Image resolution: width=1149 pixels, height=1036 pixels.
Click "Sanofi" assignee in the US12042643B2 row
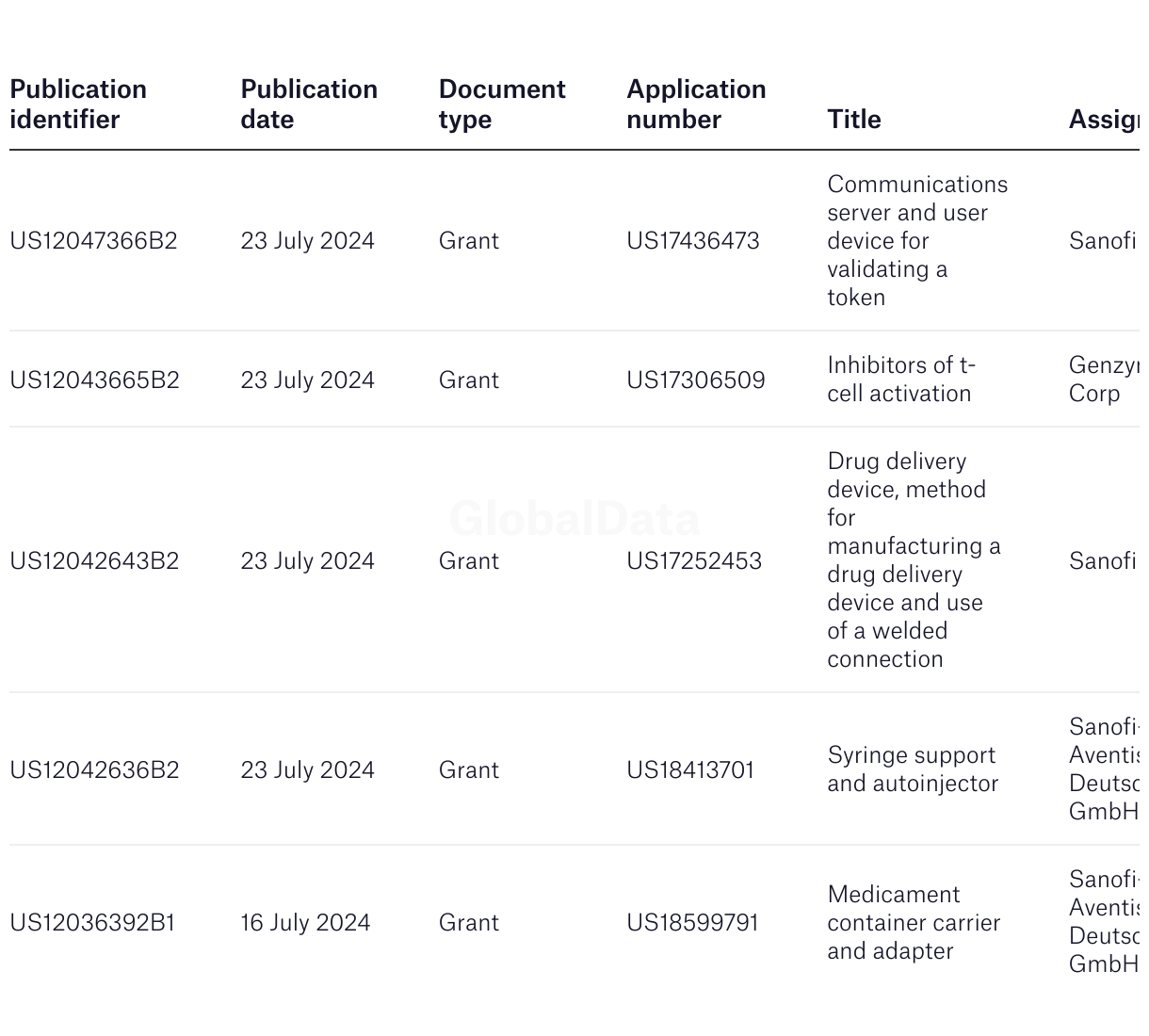point(1102,561)
